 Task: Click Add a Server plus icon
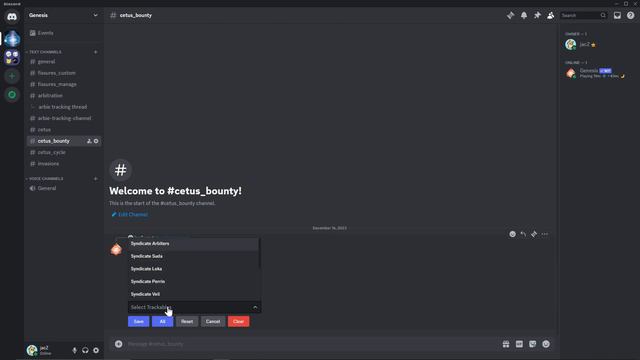(x=12, y=76)
